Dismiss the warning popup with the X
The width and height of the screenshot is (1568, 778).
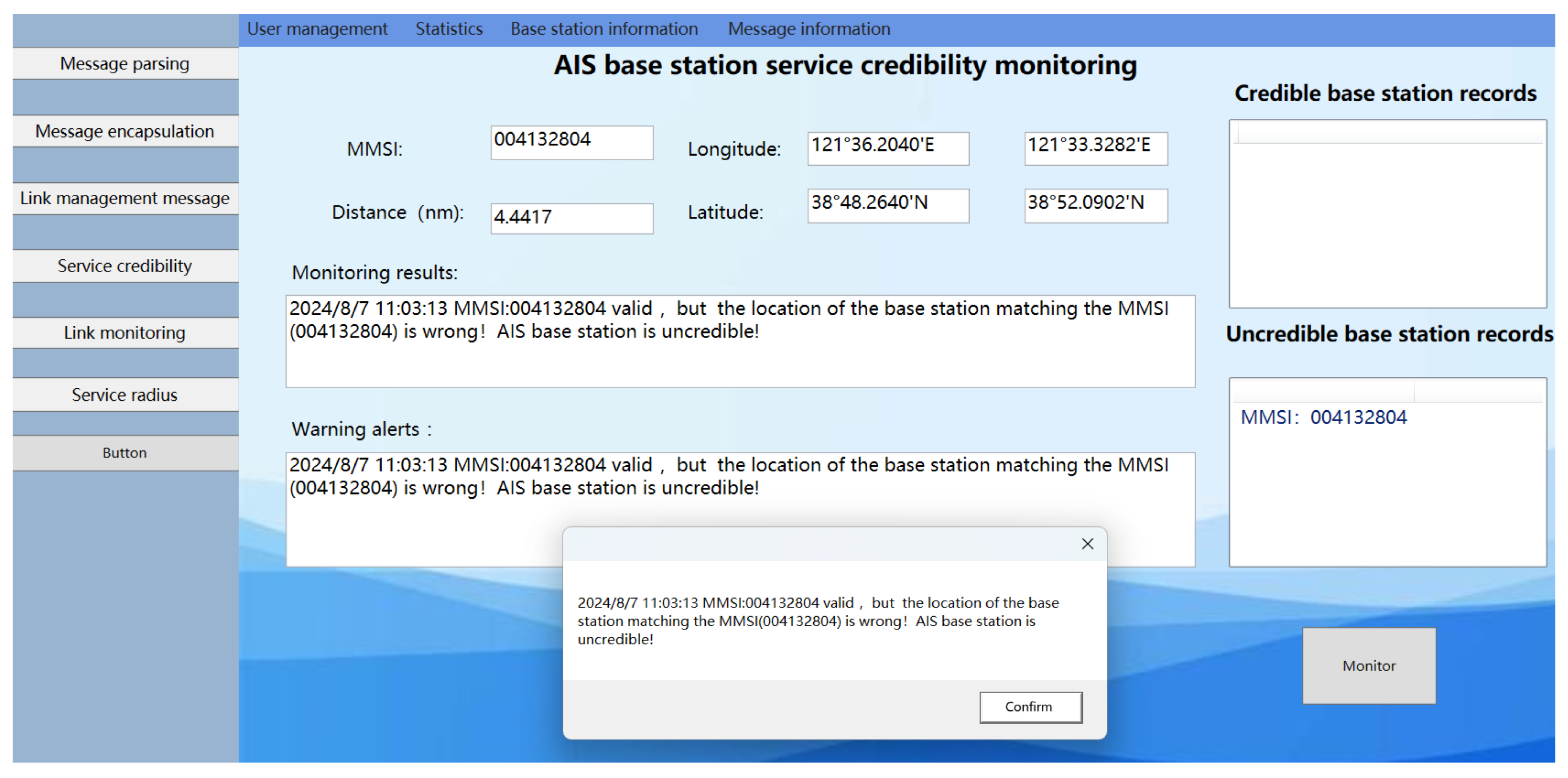tap(1087, 544)
